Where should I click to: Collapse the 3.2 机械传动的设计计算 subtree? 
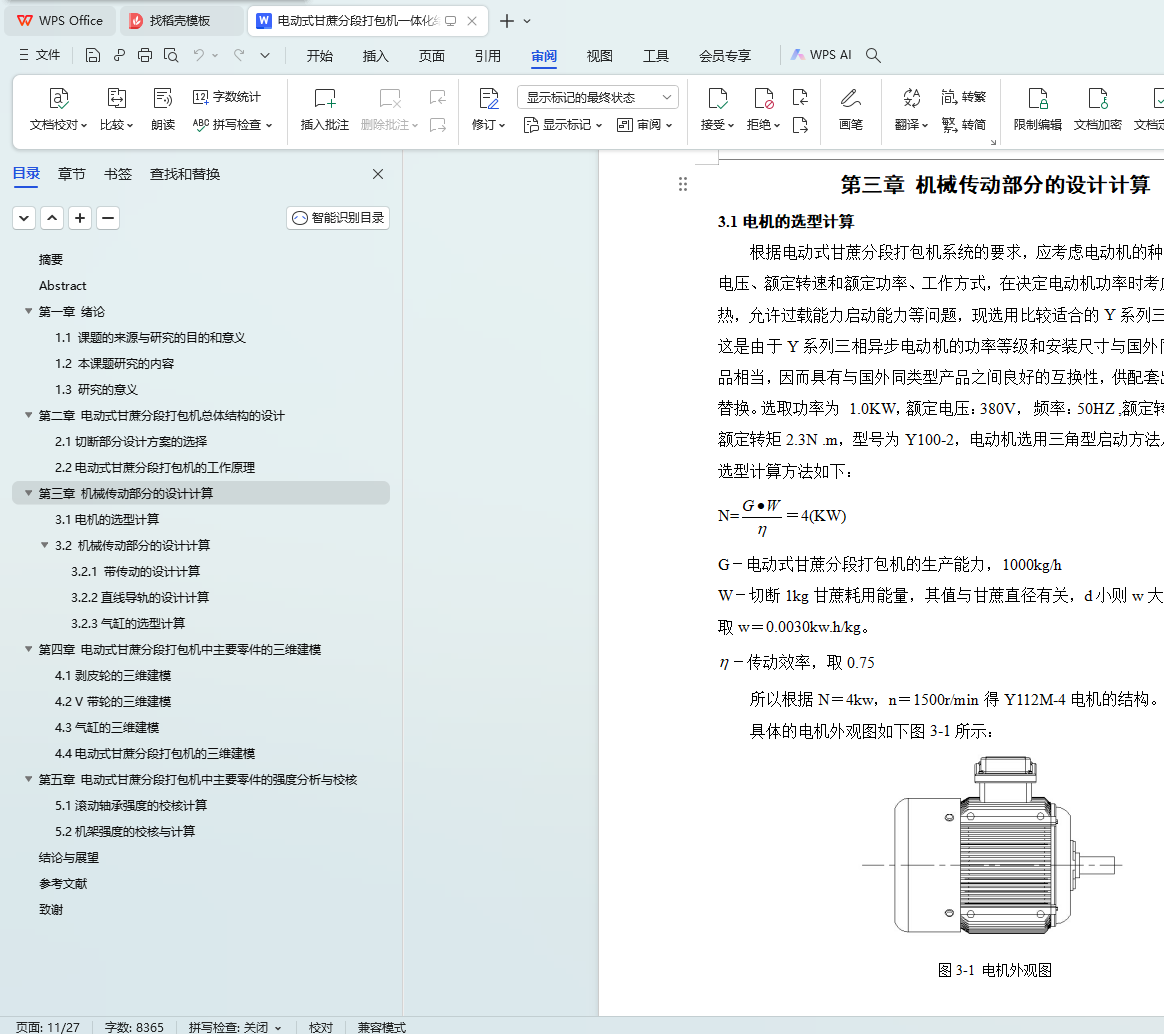(44, 546)
